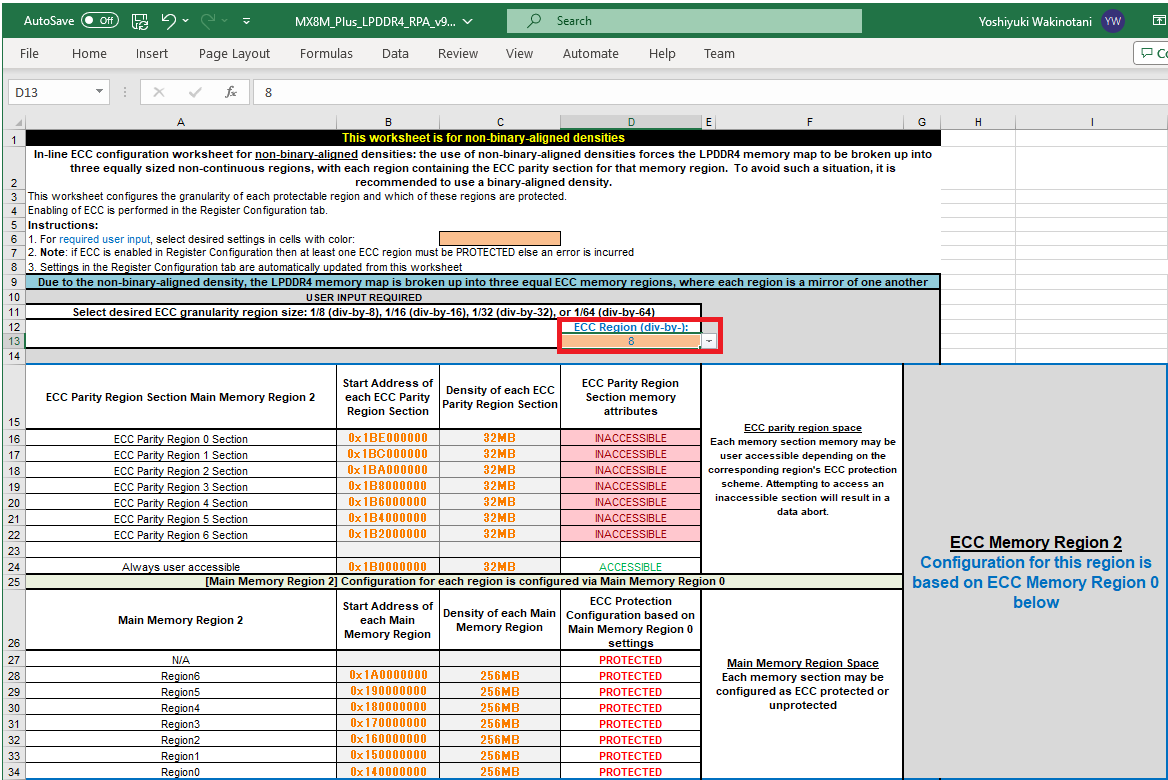Click the cancel X in formula bar

pyautogui.click(x=159, y=92)
